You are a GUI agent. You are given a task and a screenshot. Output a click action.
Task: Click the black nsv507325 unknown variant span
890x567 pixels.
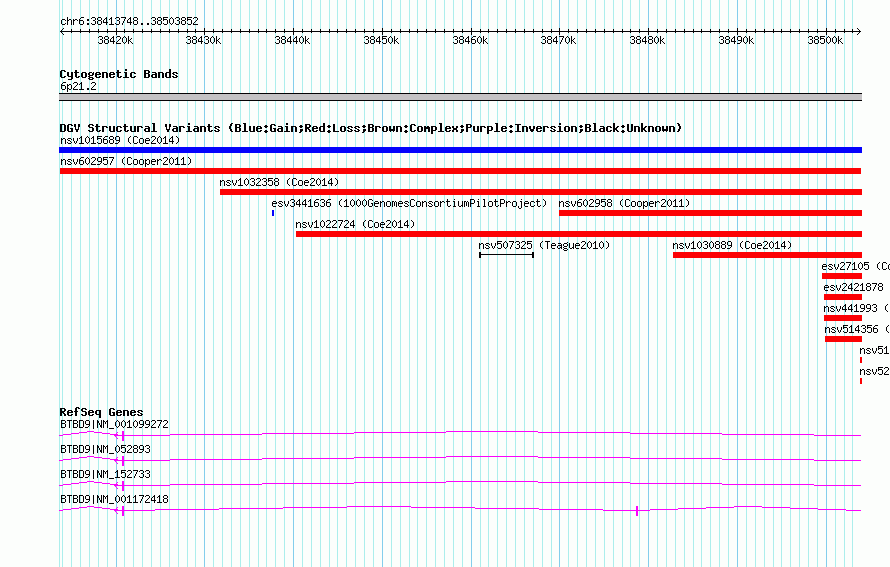click(506, 255)
